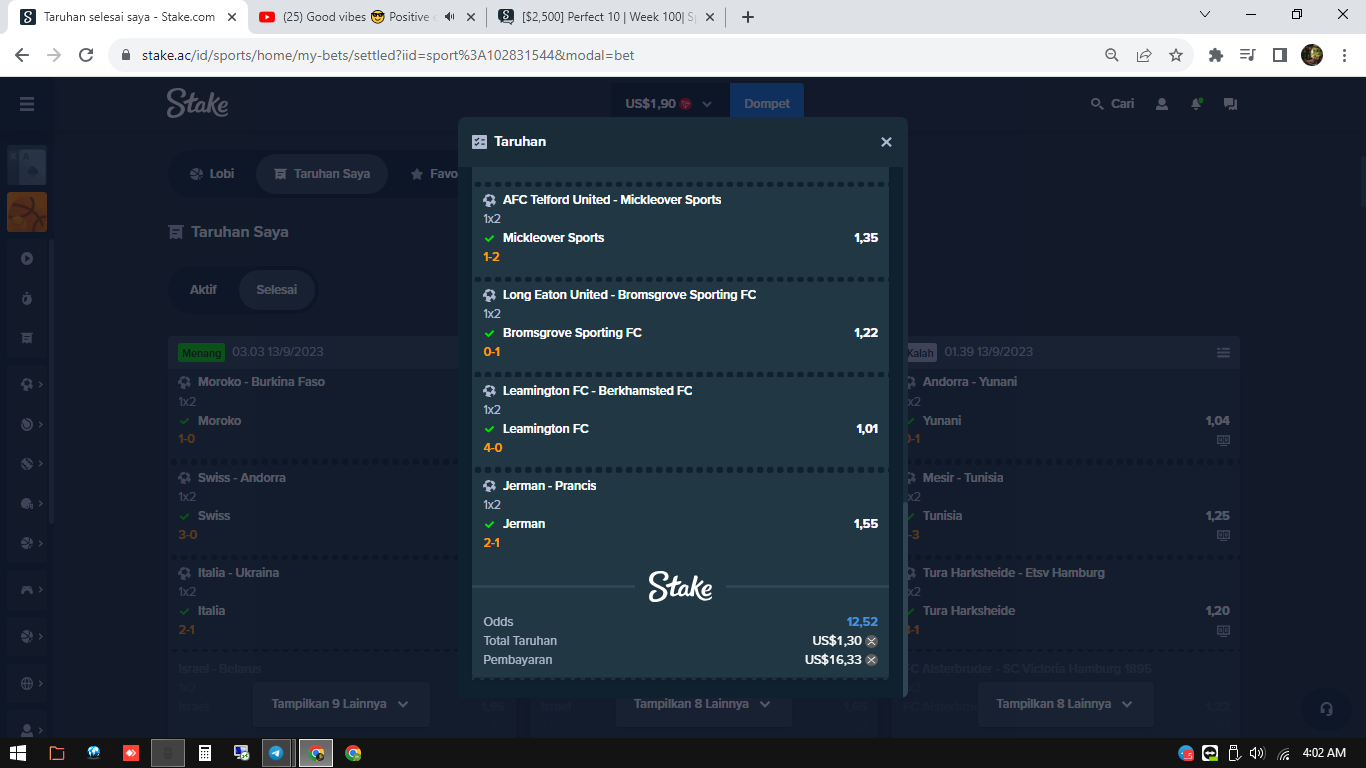This screenshot has height=768, width=1366.
Task: Open the hamburger sidebar menu
Action: [x=27, y=104]
